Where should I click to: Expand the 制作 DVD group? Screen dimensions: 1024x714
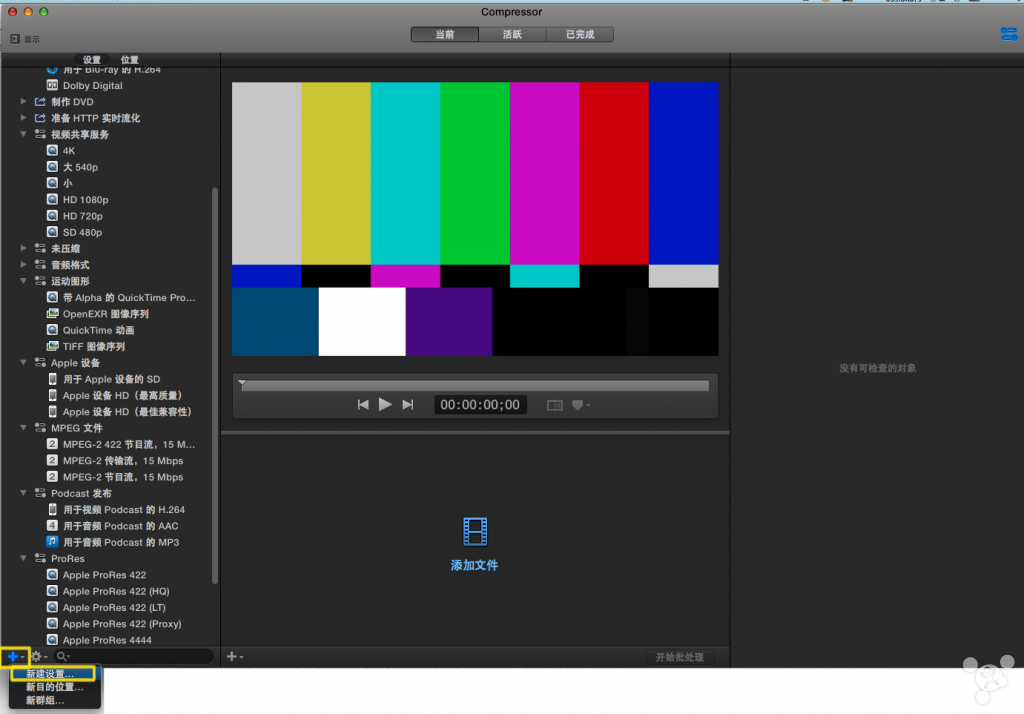point(24,102)
